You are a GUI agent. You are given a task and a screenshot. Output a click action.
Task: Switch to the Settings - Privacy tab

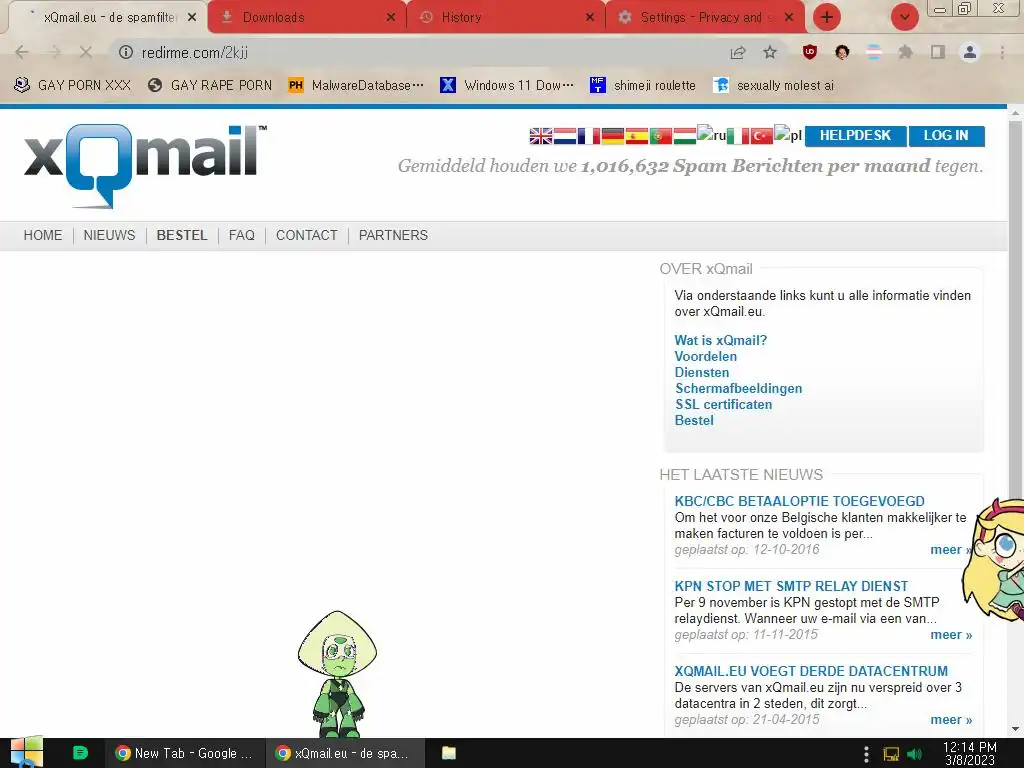(x=705, y=17)
